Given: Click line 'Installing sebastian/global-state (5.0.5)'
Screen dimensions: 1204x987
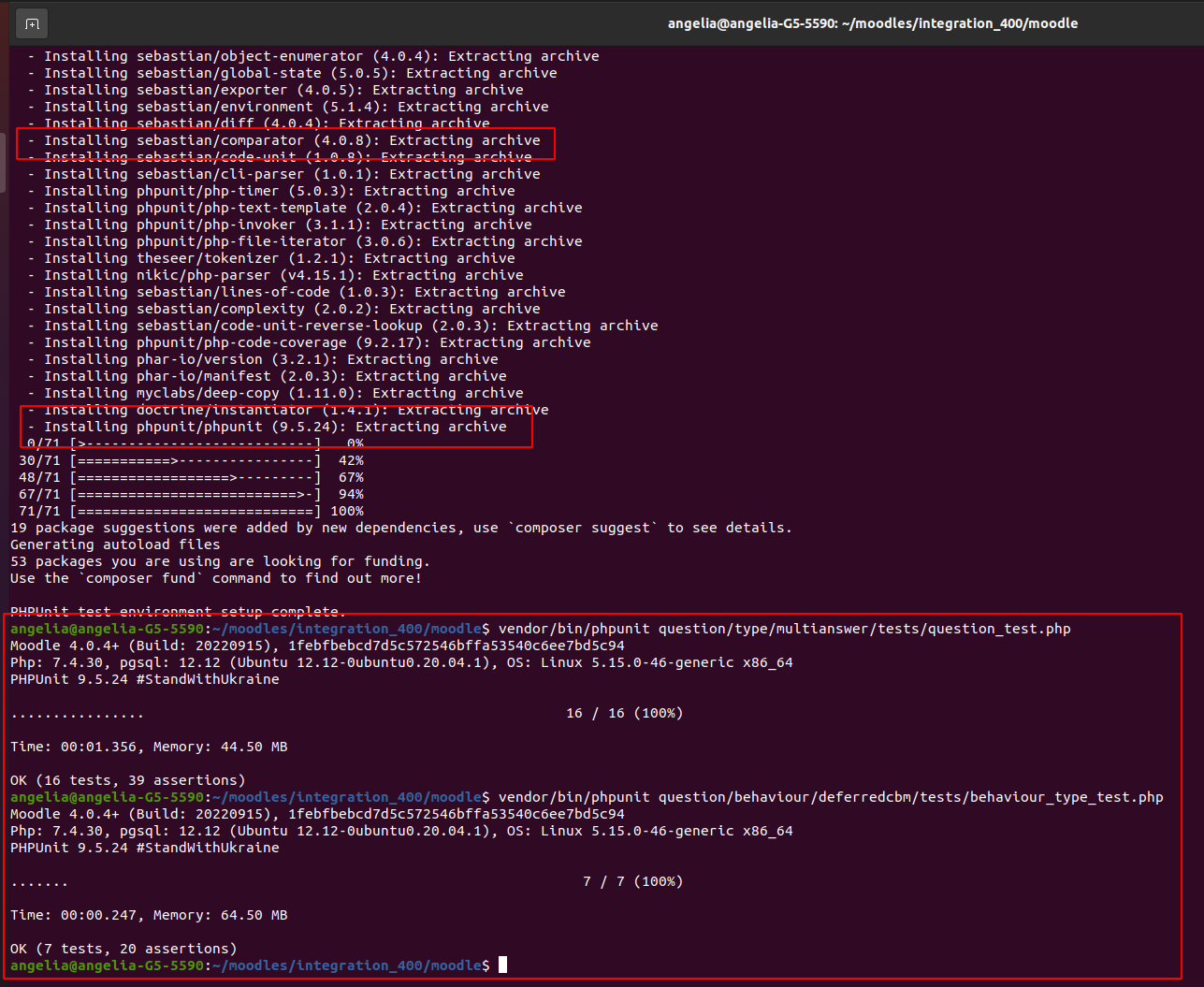Looking at the screenshot, I should (292, 73).
